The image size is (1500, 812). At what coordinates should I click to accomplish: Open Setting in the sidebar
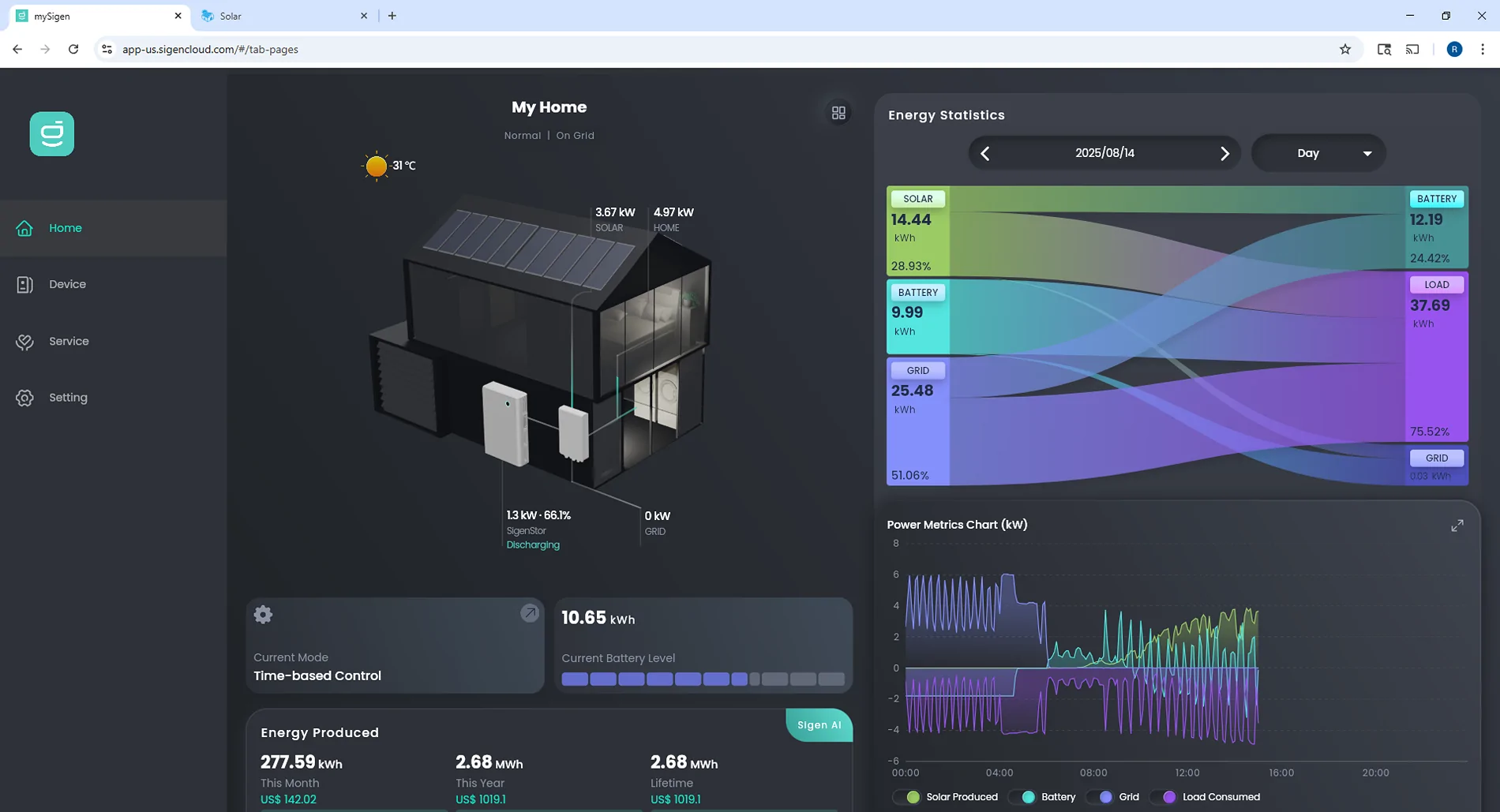[x=68, y=398]
